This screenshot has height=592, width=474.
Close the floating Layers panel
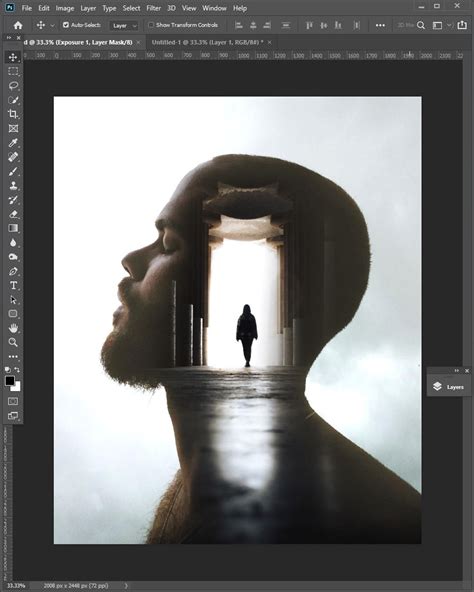click(467, 371)
